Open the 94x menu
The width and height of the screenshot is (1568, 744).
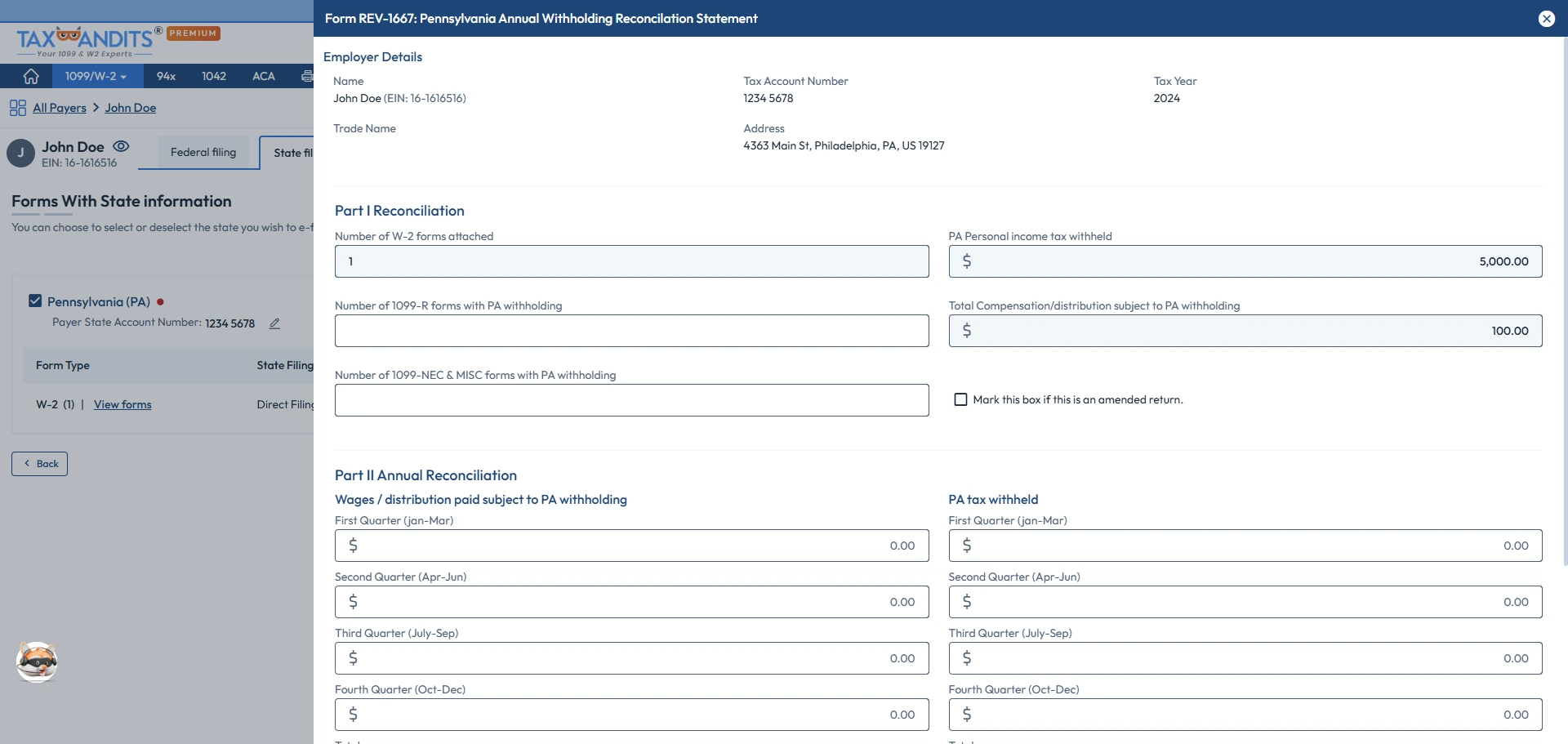(x=166, y=76)
